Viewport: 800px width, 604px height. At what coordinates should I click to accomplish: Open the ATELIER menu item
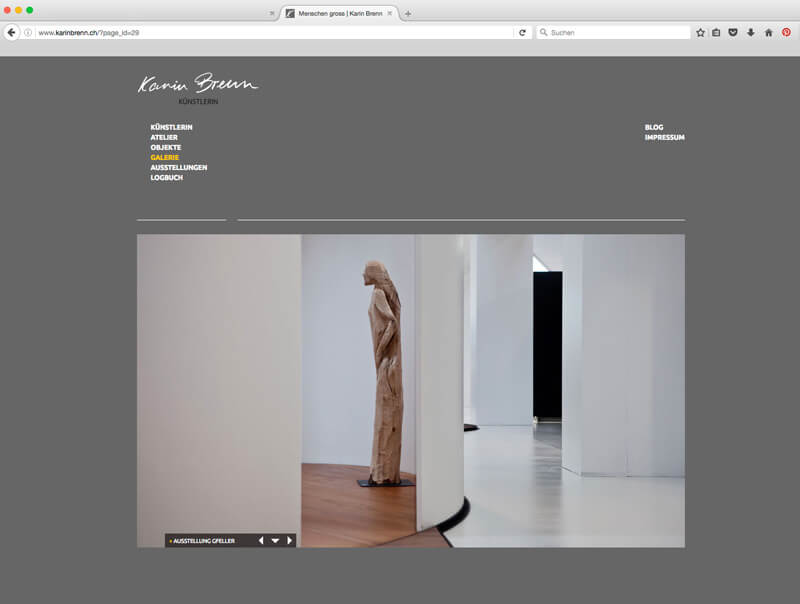click(x=164, y=137)
